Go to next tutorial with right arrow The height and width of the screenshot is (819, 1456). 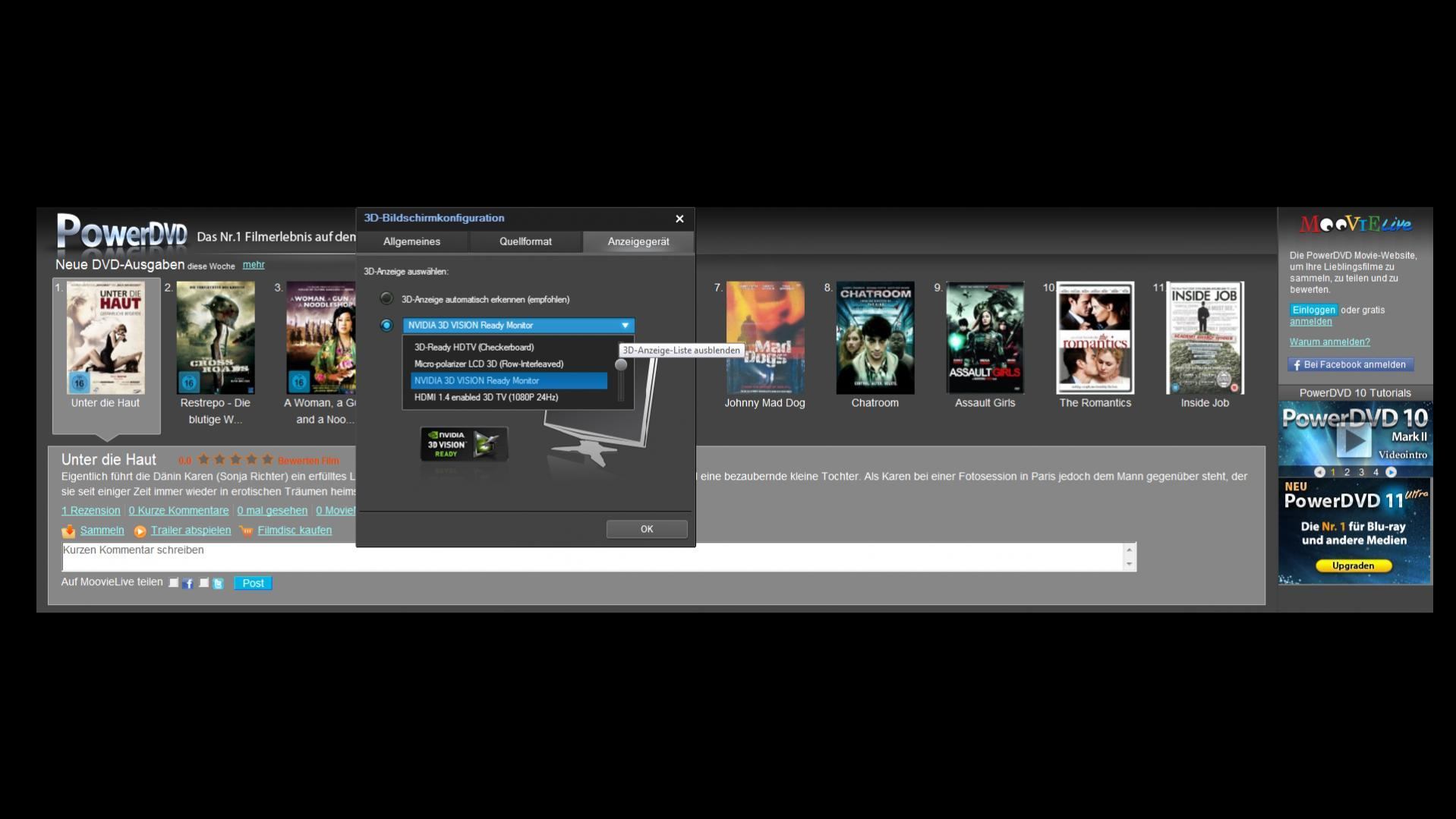(x=1391, y=472)
